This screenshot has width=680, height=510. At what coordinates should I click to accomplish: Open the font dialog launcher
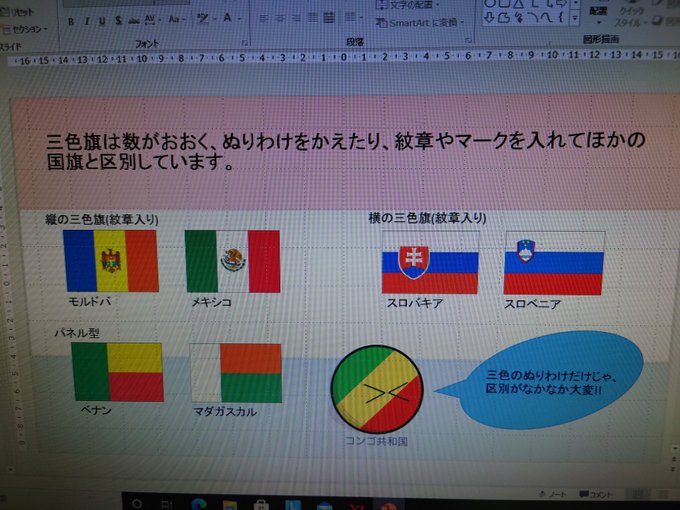point(245,42)
